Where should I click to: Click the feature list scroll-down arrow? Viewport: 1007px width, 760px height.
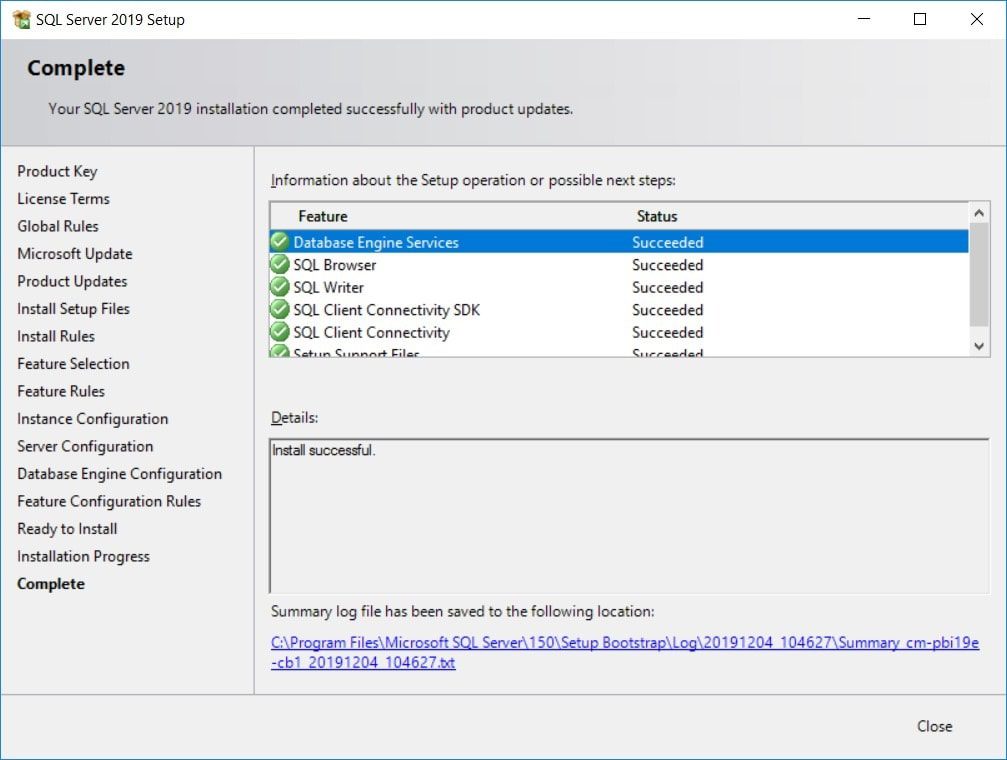click(977, 345)
